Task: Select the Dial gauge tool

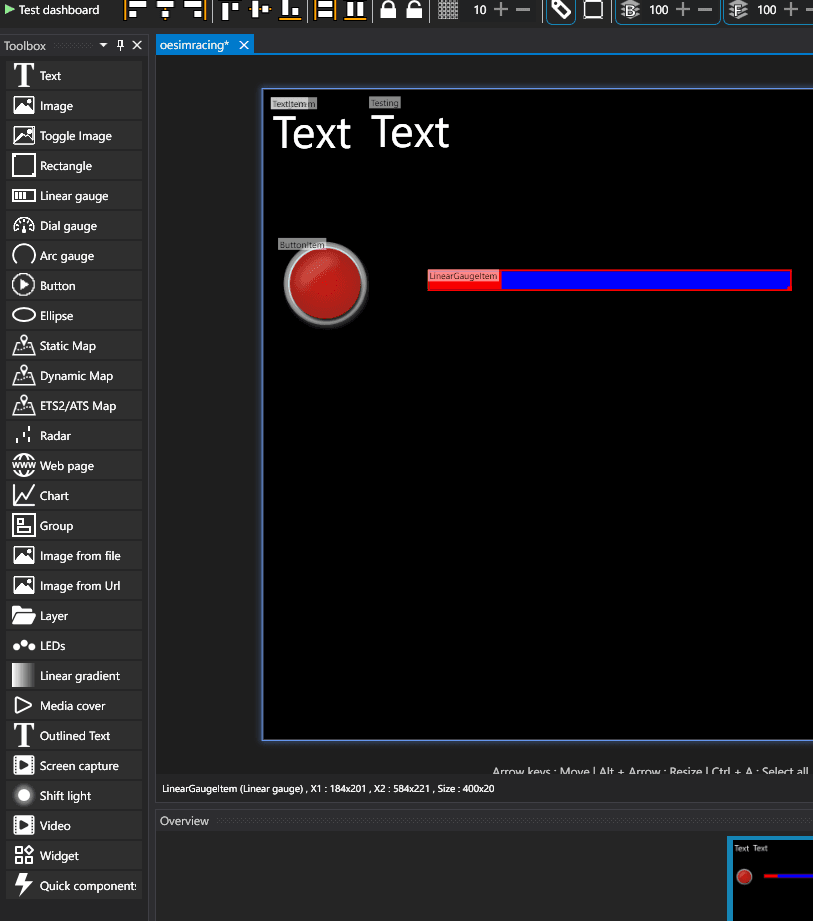Action: point(74,226)
